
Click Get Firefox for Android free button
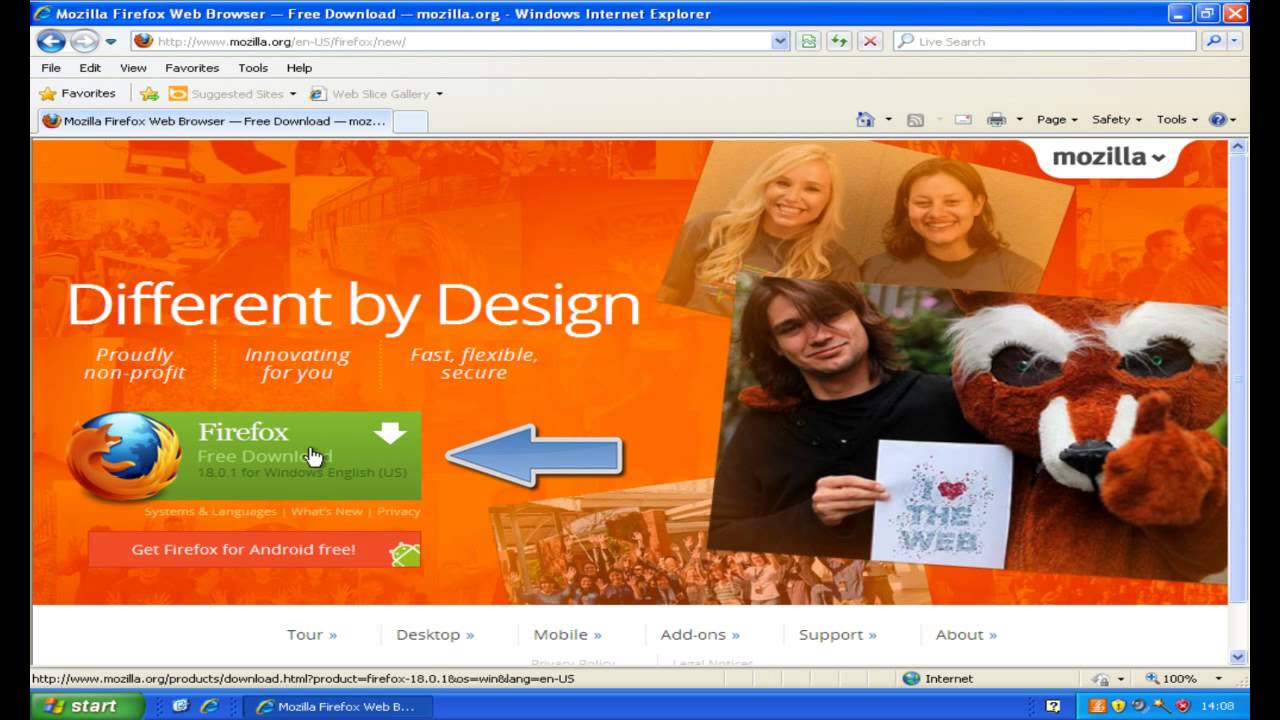point(254,549)
